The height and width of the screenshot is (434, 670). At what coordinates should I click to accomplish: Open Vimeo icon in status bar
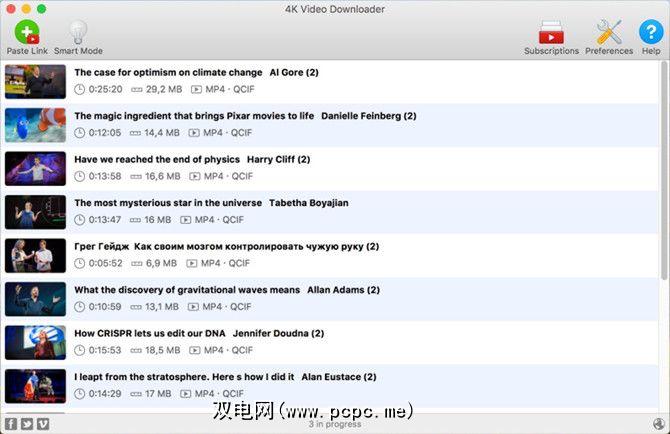[43, 424]
